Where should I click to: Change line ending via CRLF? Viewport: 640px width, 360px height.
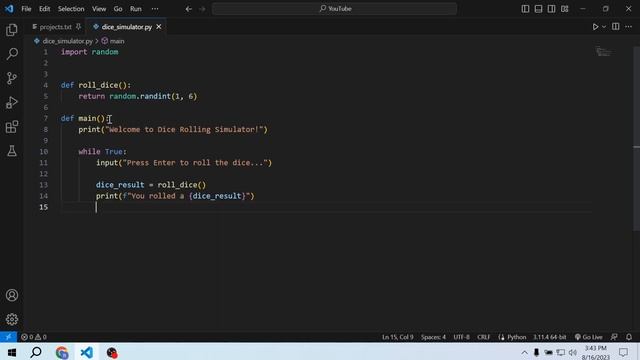[x=484, y=337]
